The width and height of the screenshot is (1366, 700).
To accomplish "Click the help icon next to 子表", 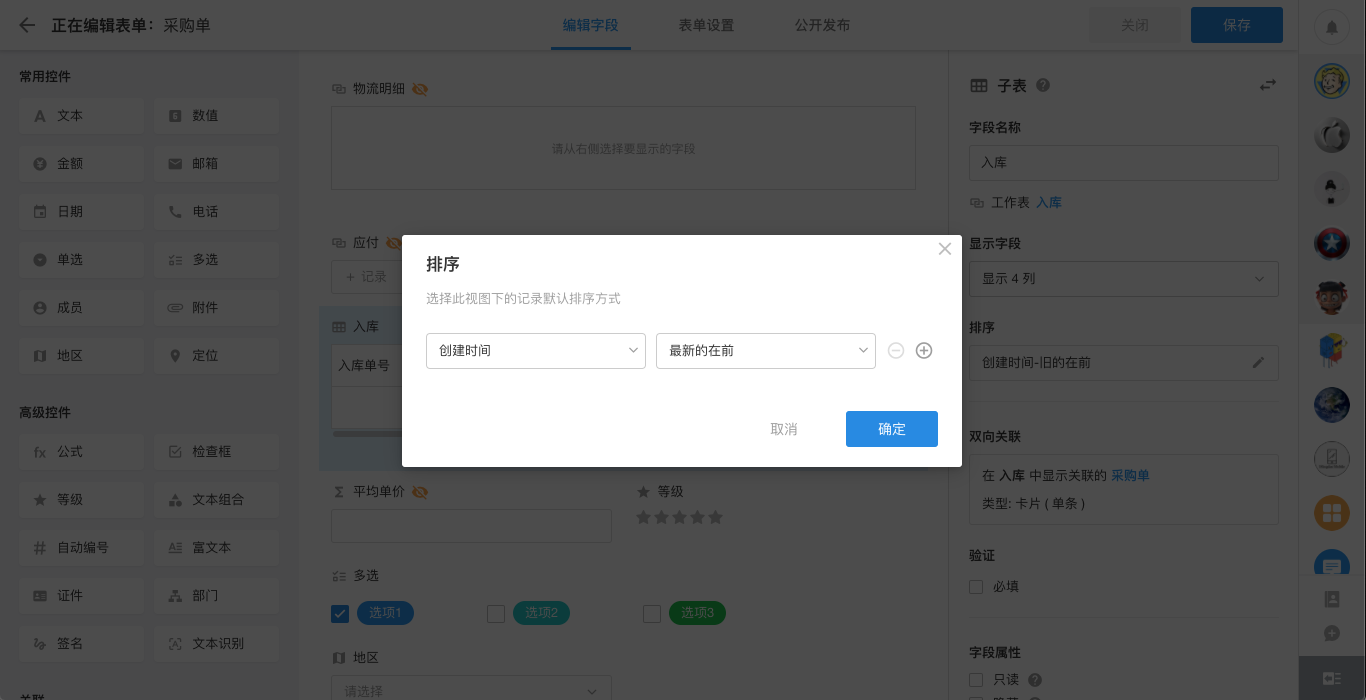I will pos(1043,86).
